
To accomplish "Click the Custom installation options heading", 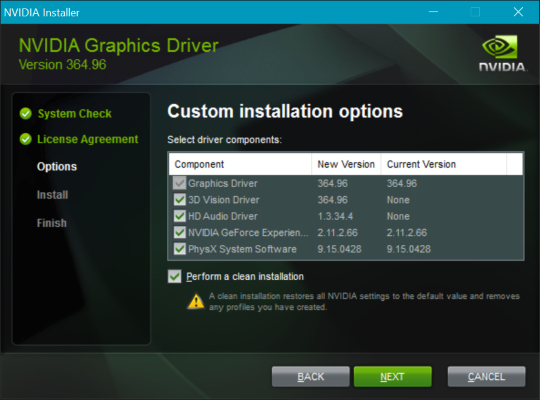I will tap(285, 112).
